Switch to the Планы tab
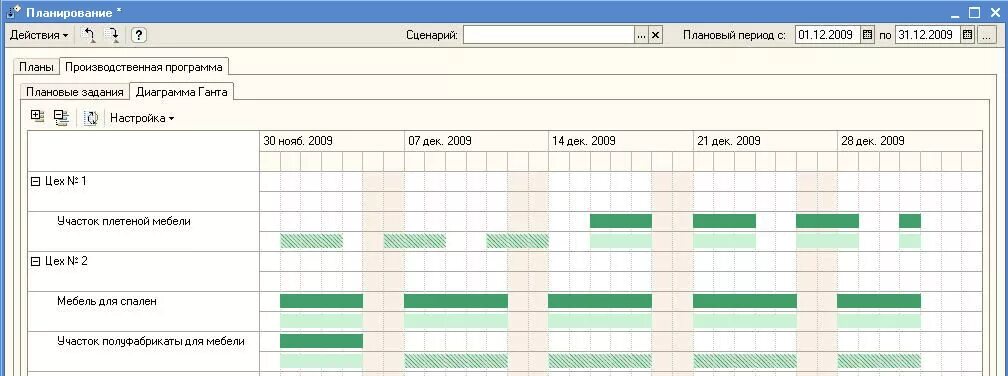Screen dimensions: 1008x376 (x=36, y=67)
